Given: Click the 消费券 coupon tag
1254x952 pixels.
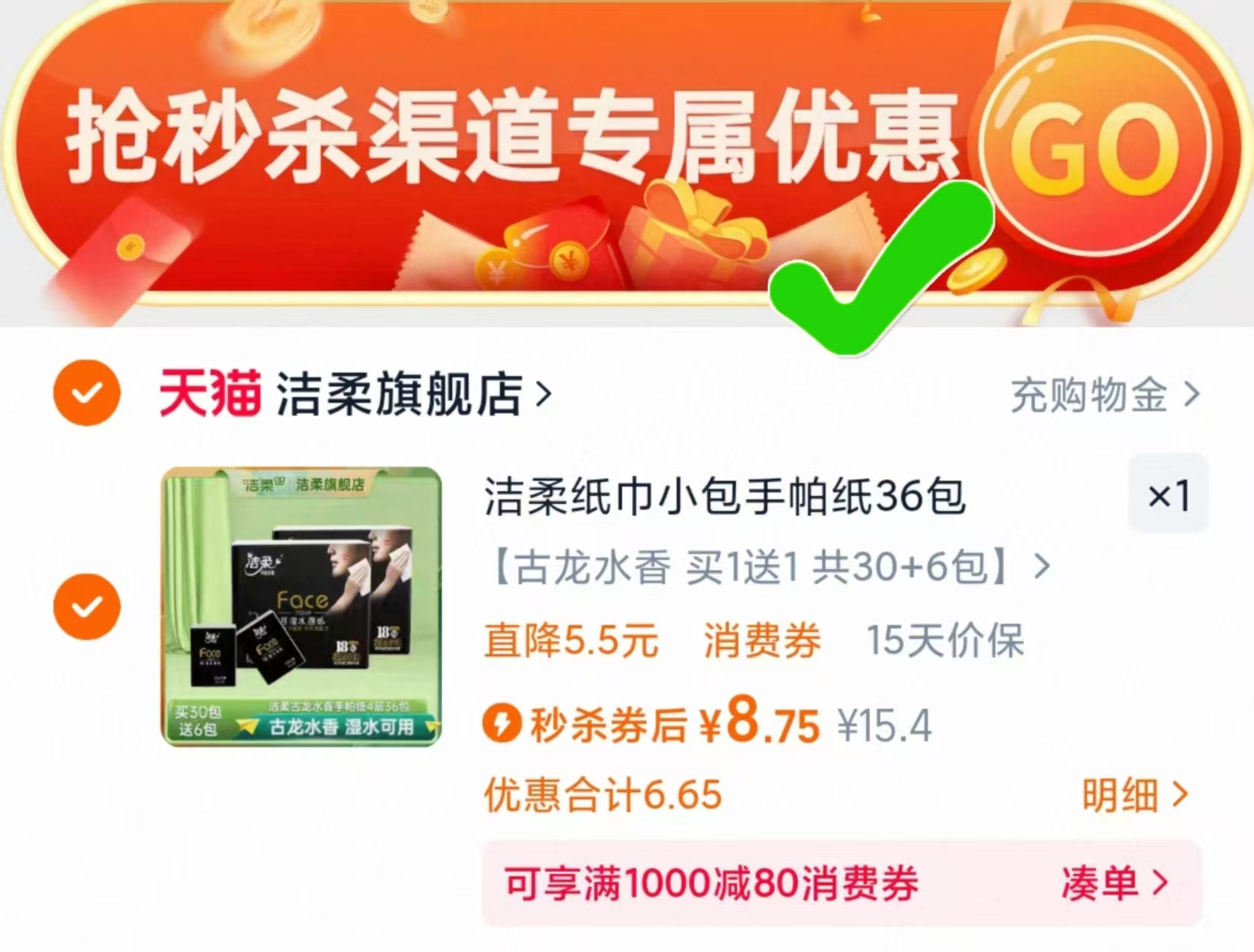Looking at the screenshot, I should pos(762,640).
